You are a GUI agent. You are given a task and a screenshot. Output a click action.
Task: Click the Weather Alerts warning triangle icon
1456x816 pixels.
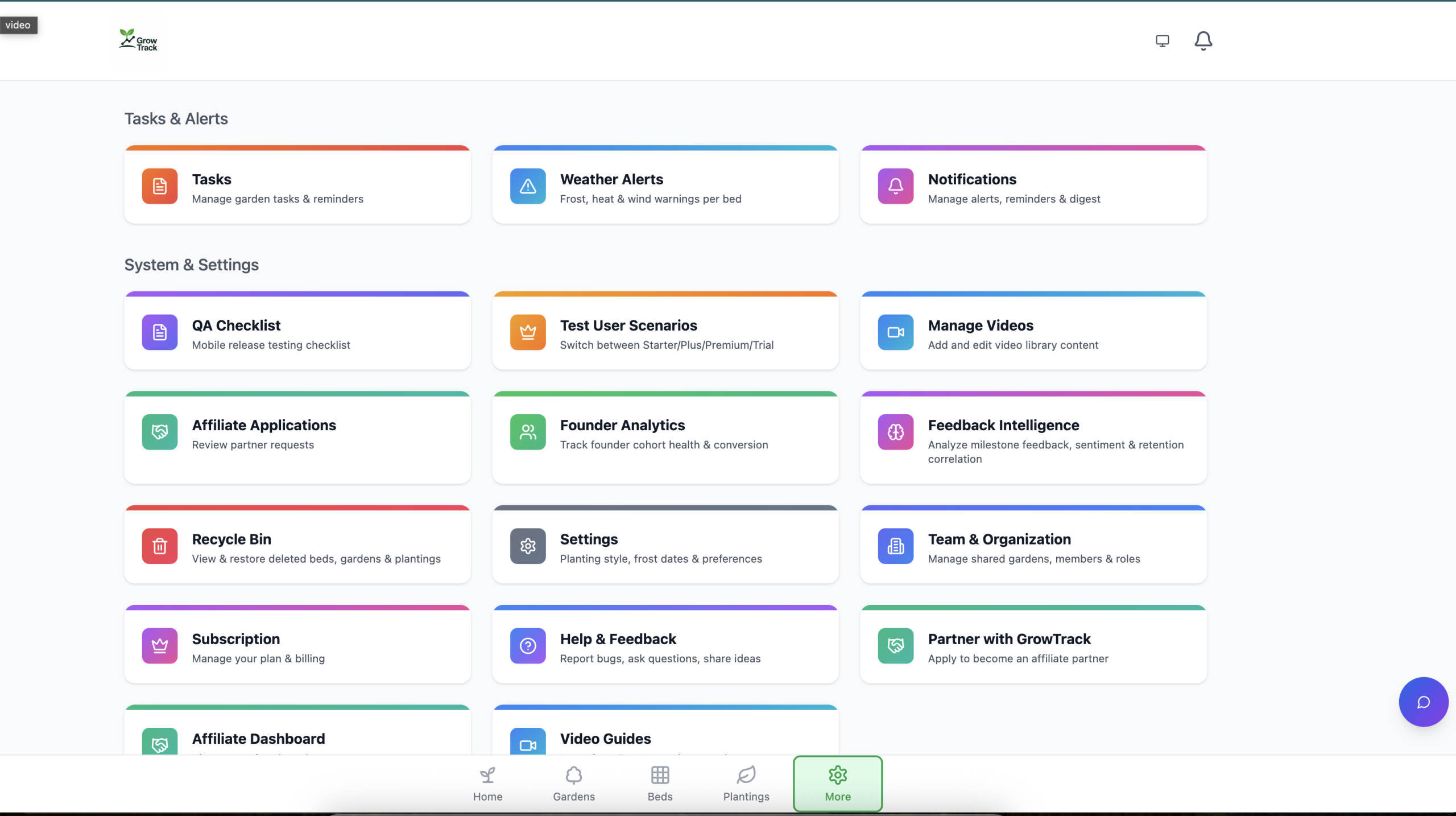[x=528, y=186]
